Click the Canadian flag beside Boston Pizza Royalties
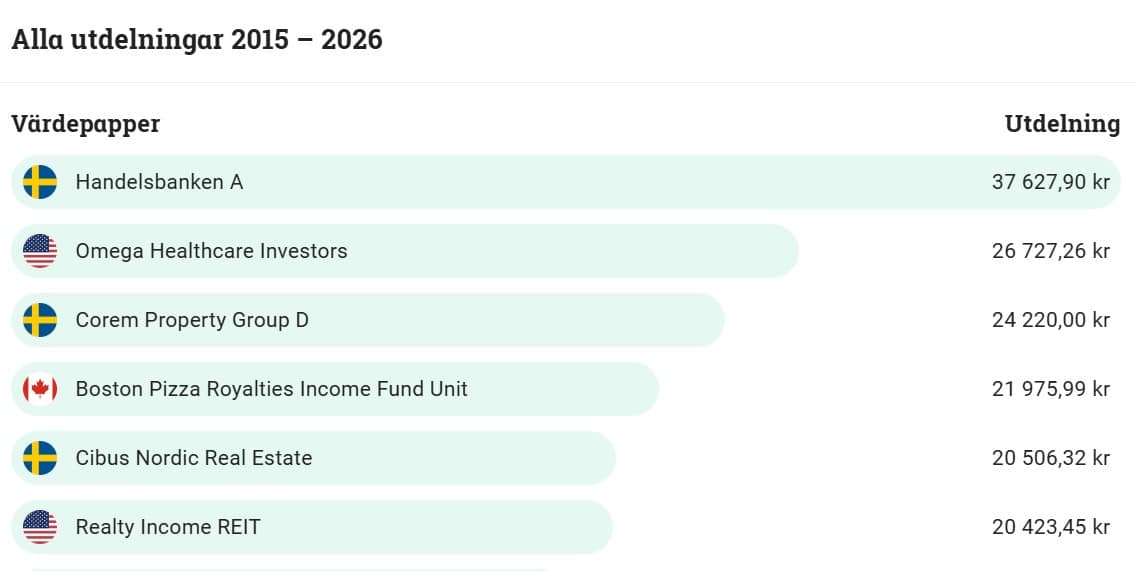 (x=40, y=389)
